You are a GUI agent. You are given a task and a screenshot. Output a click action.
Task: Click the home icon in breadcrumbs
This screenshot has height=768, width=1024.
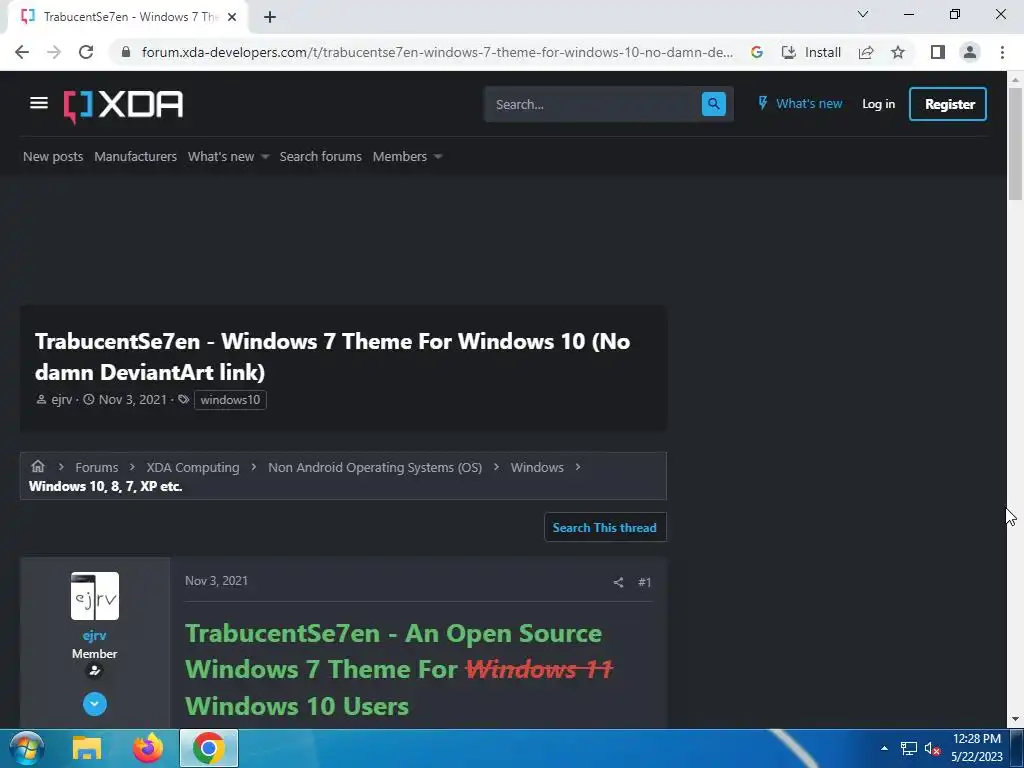(38, 466)
